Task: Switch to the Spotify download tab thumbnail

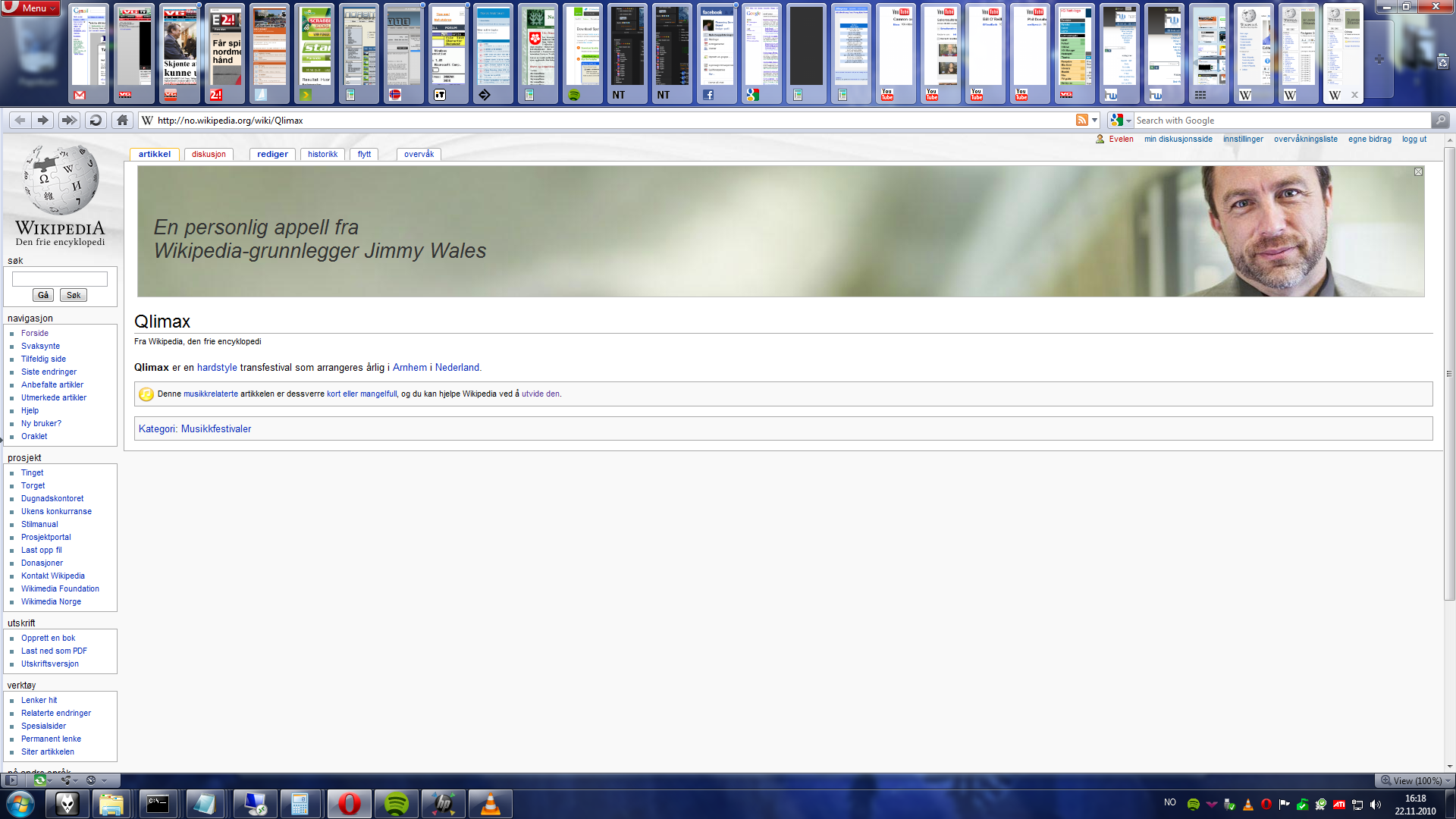Action: coord(582,53)
